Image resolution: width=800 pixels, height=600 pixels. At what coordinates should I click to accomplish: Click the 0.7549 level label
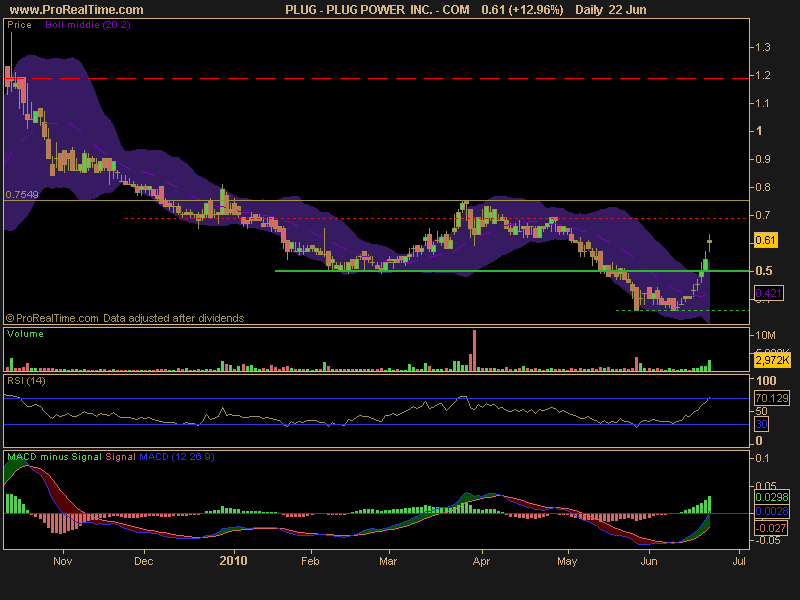click(x=21, y=194)
